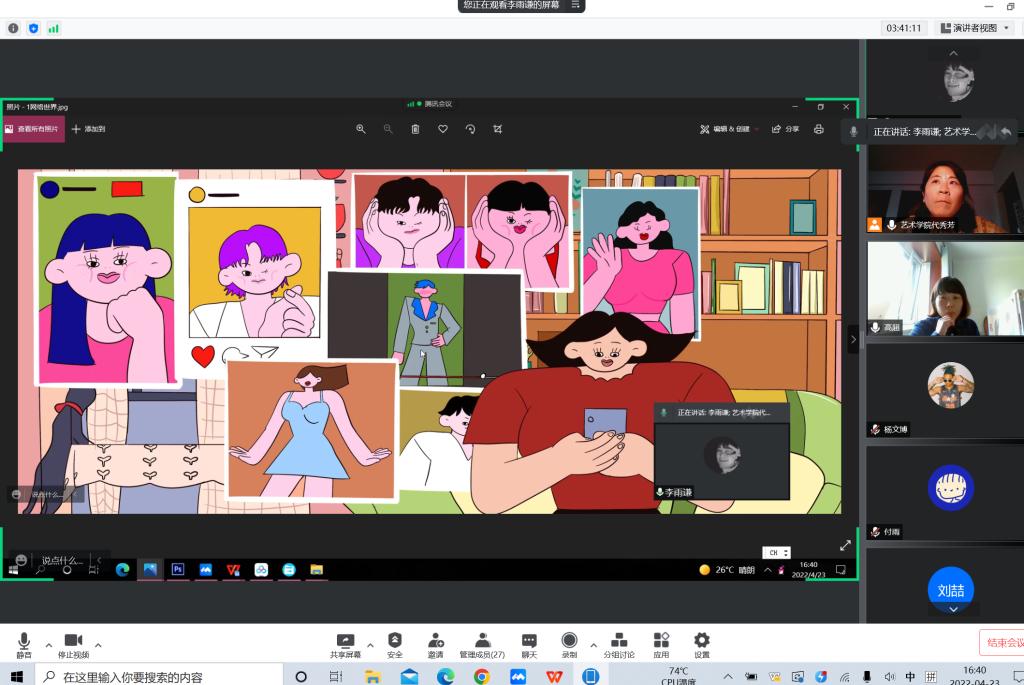1024x685 pixels.
Task: Open WPS Office from the Windows taskbar
Action: pos(554,677)
